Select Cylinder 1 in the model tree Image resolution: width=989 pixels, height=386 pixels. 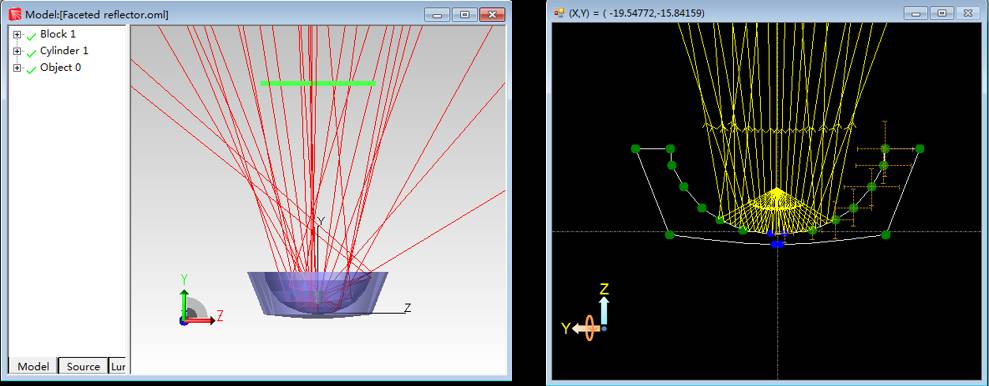coord(64,50)
